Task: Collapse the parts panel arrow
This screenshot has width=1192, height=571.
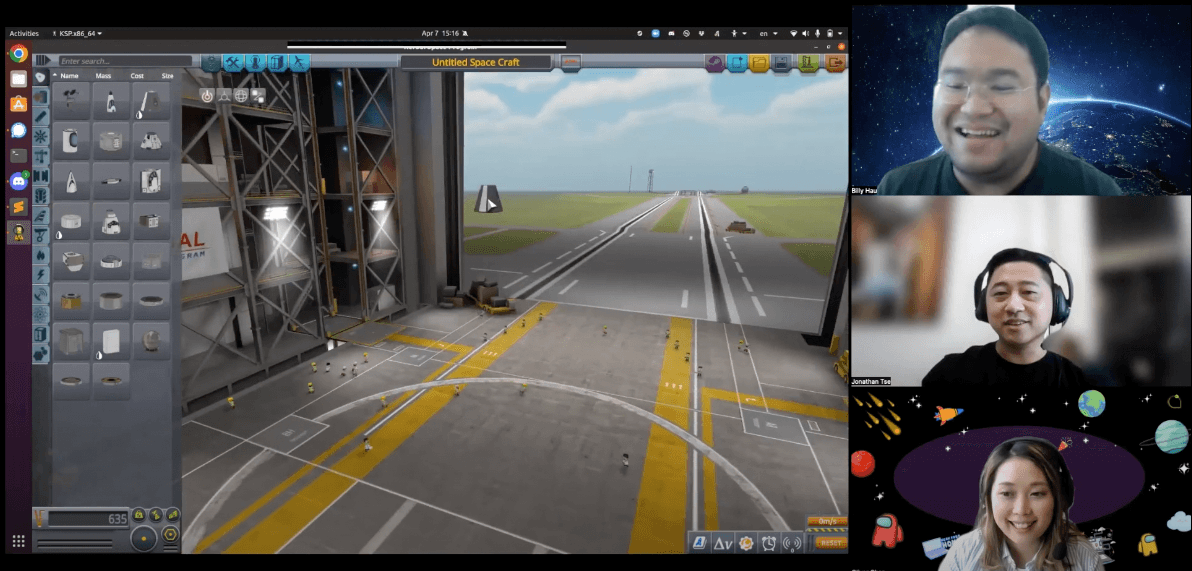Action: click(42, 62)
